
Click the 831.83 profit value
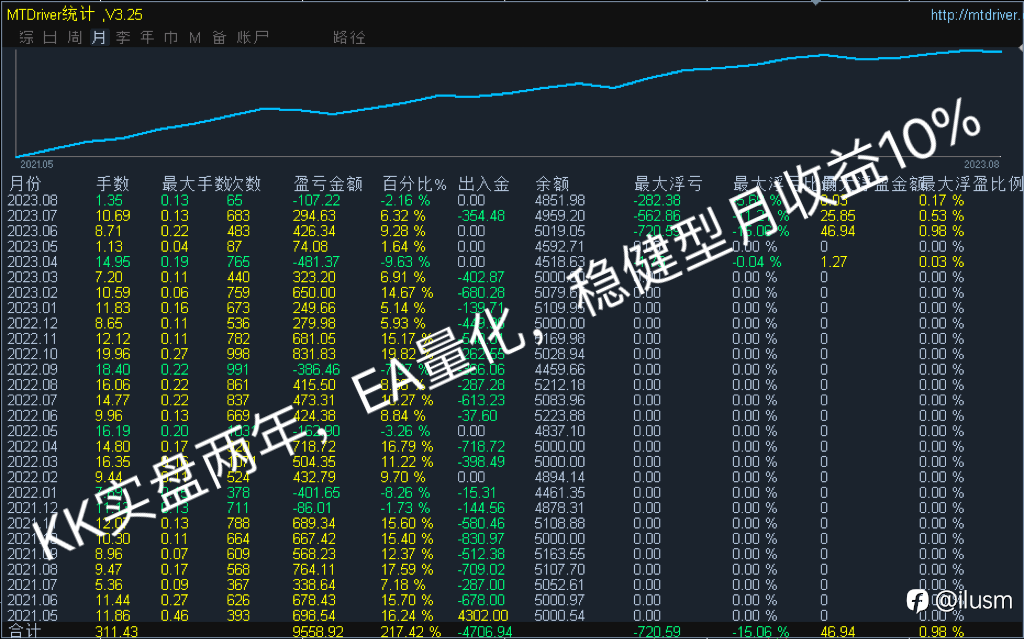coord(314,354)
